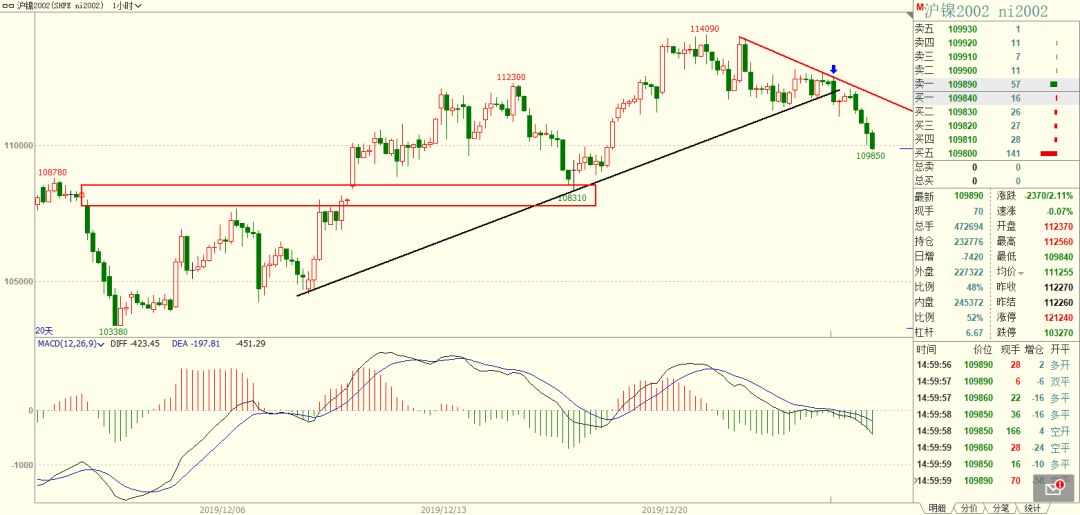Click the 最高 112560 high price value
The image size is (1080, 515).
click(1059, 241)
